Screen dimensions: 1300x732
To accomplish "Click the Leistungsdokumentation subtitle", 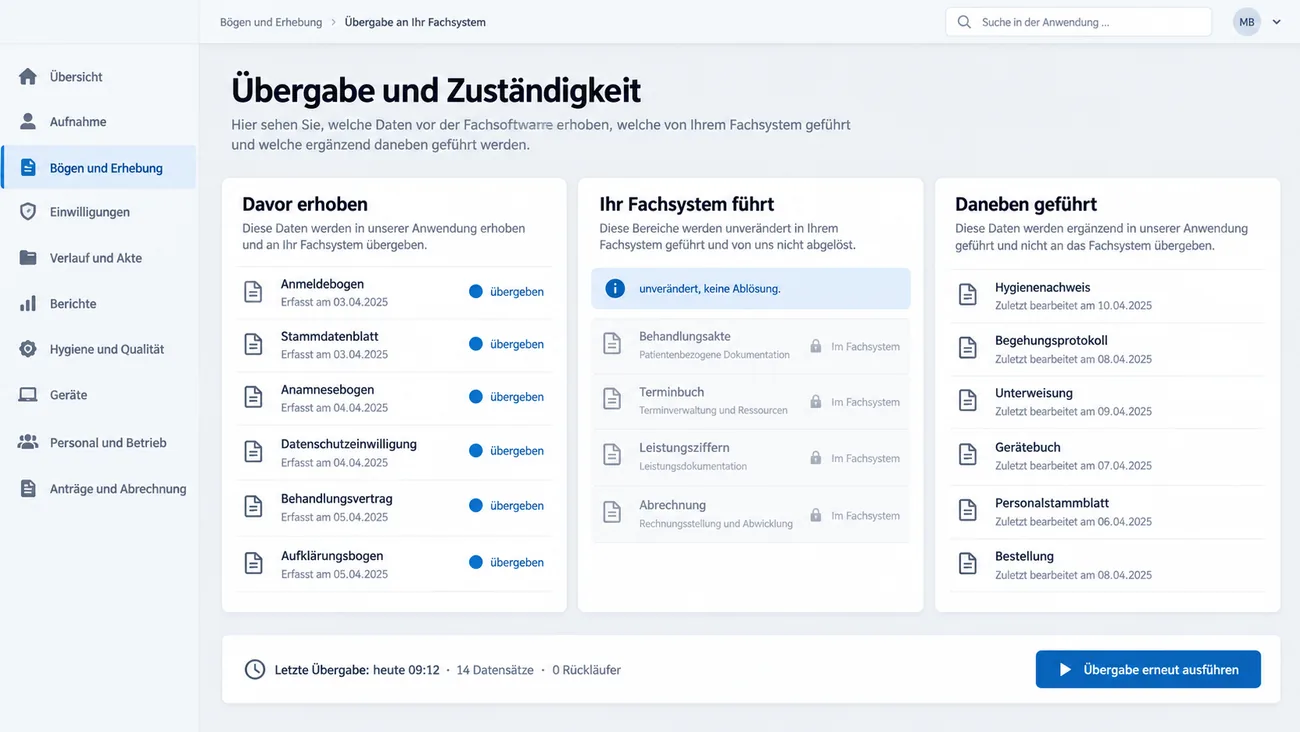I will [693, 466].
